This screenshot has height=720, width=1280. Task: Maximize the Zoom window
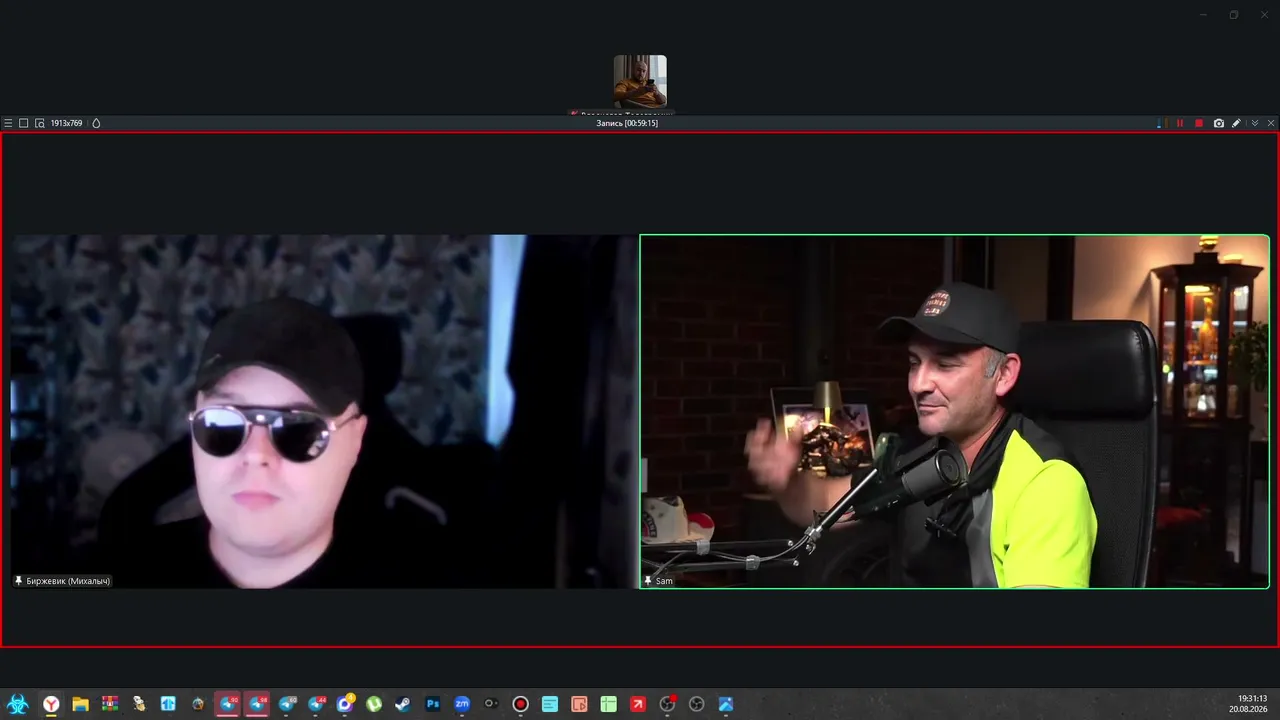[x=1234, y=14]
